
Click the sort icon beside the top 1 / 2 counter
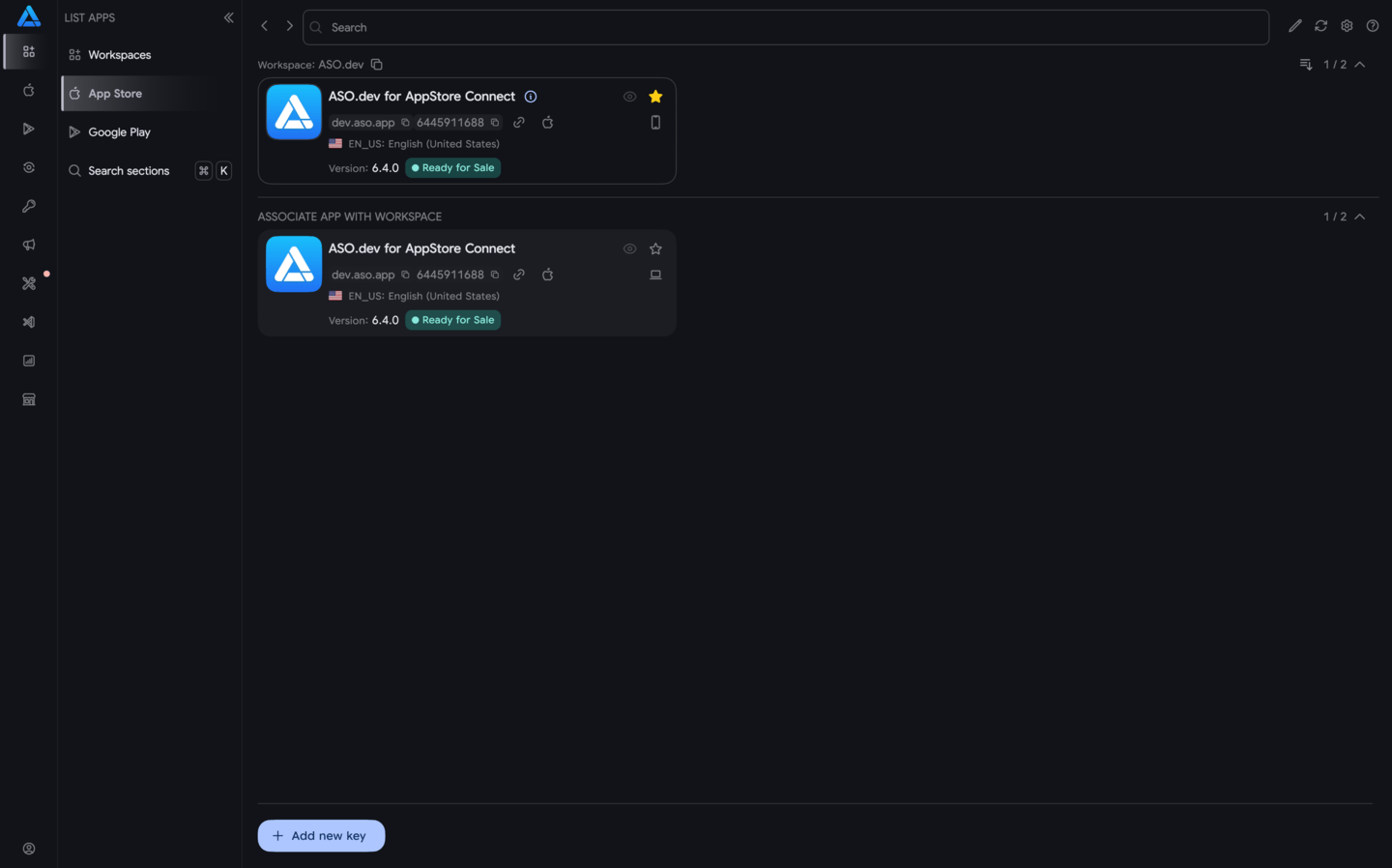pyautogui.click(x=1306, y=65)
